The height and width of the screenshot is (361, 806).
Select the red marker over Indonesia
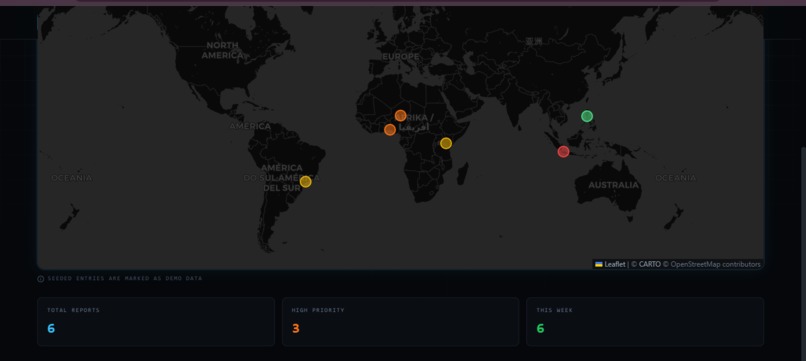pos(563,152)
